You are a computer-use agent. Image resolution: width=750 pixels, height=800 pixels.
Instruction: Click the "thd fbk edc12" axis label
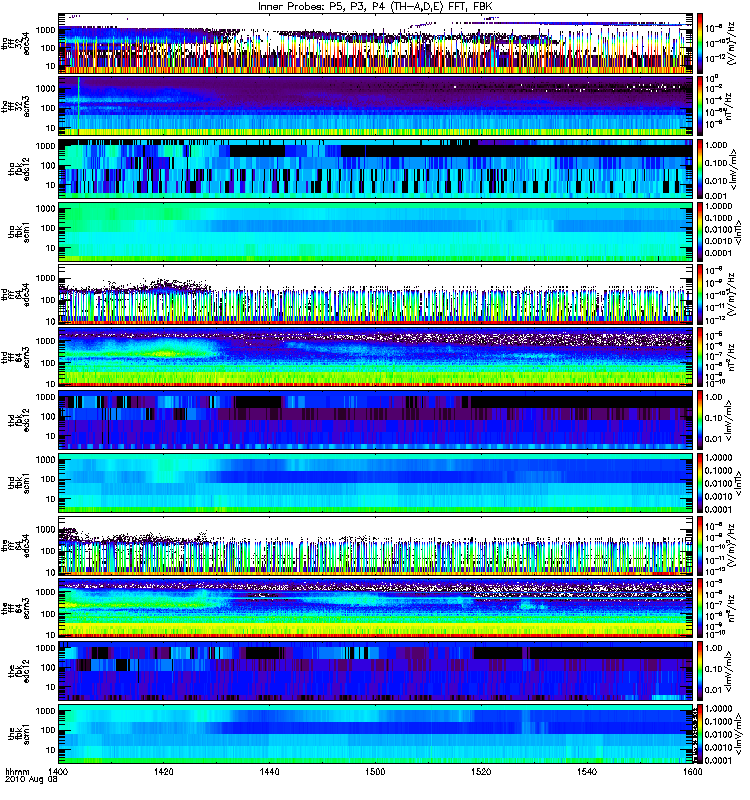pyautogui.click(x=19, y=420)
